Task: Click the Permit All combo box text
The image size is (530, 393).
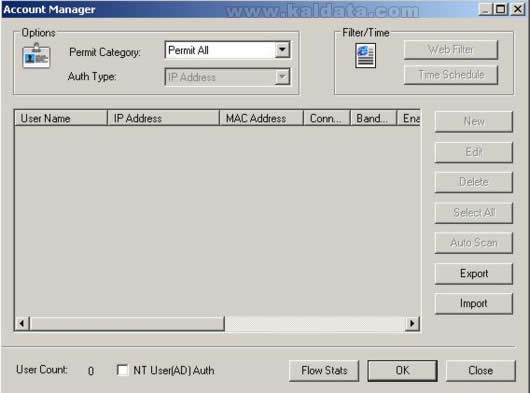Action: pyautogui.click(x=188, y=50)
